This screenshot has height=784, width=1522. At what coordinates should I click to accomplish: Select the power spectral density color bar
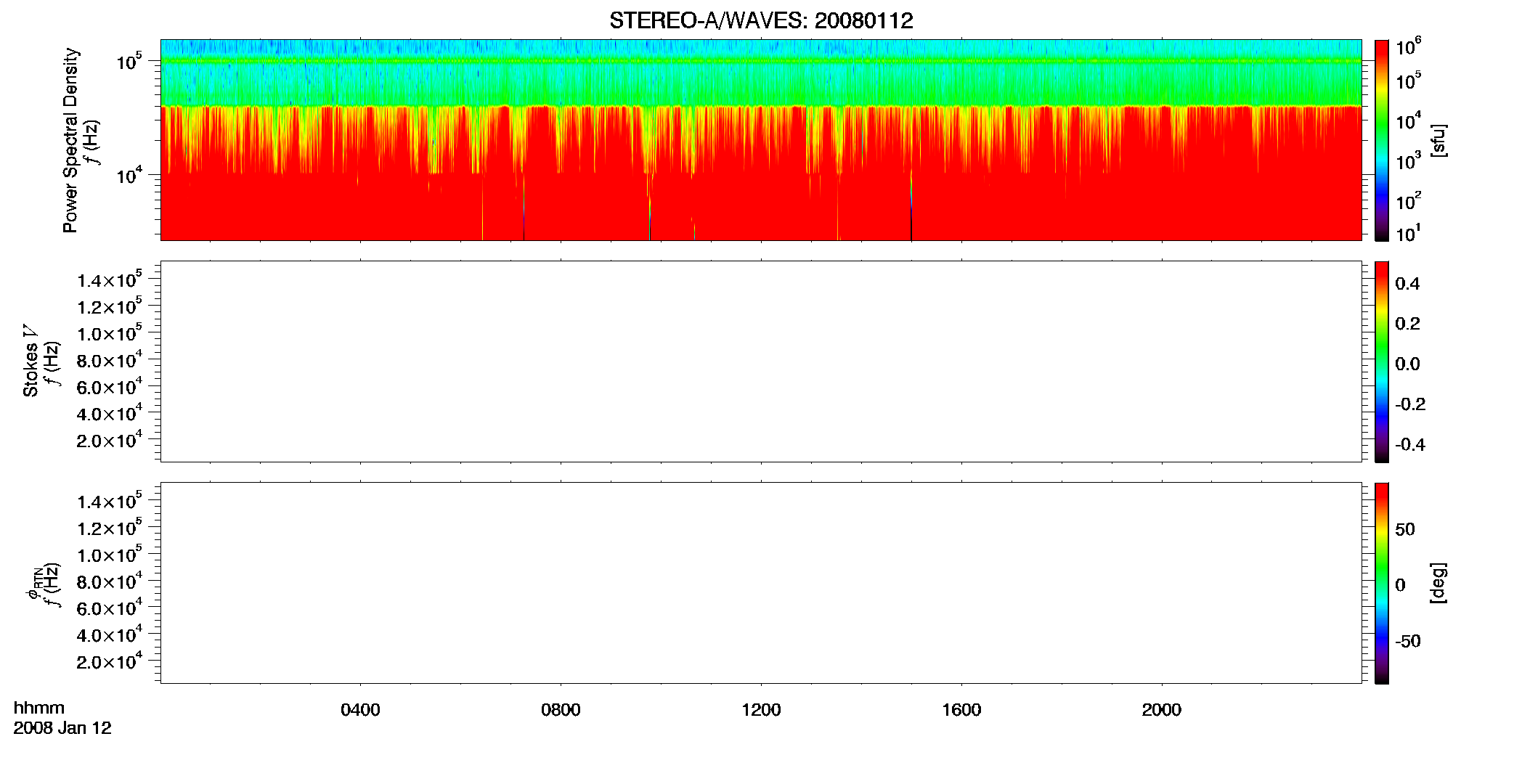coord(1382,140)
